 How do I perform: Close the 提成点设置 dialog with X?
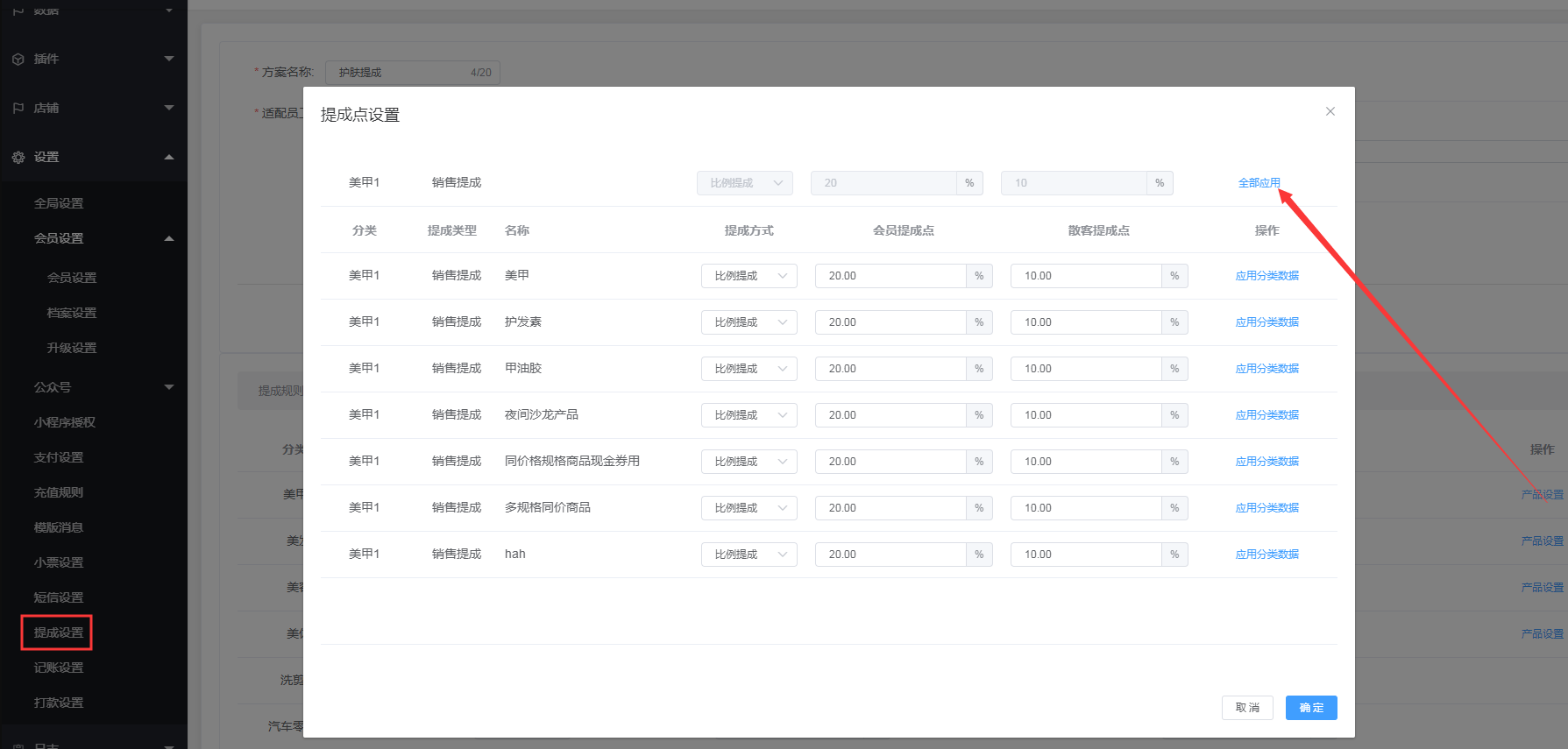[x=1330, y=111]
